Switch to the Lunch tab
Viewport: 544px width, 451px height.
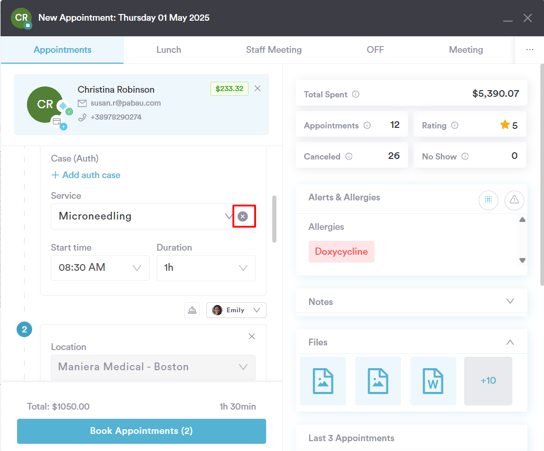[x=169, y=50]
